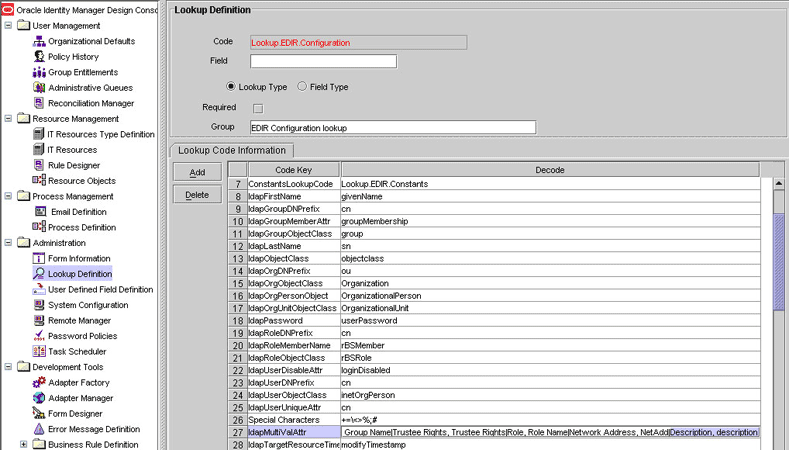Collapse the Development Tools tree node

(9, 366)
